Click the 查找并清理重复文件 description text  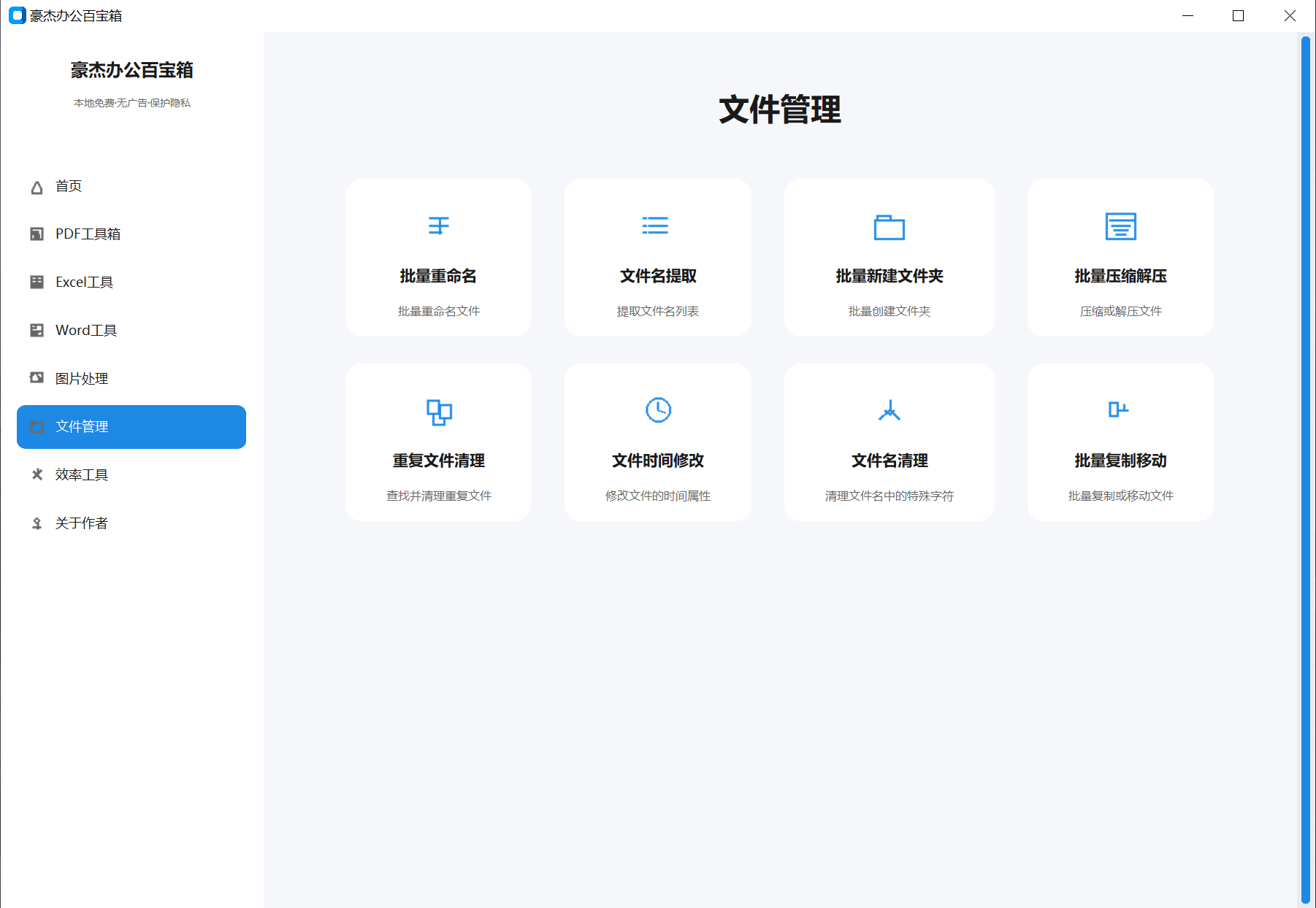pos(438,496)
